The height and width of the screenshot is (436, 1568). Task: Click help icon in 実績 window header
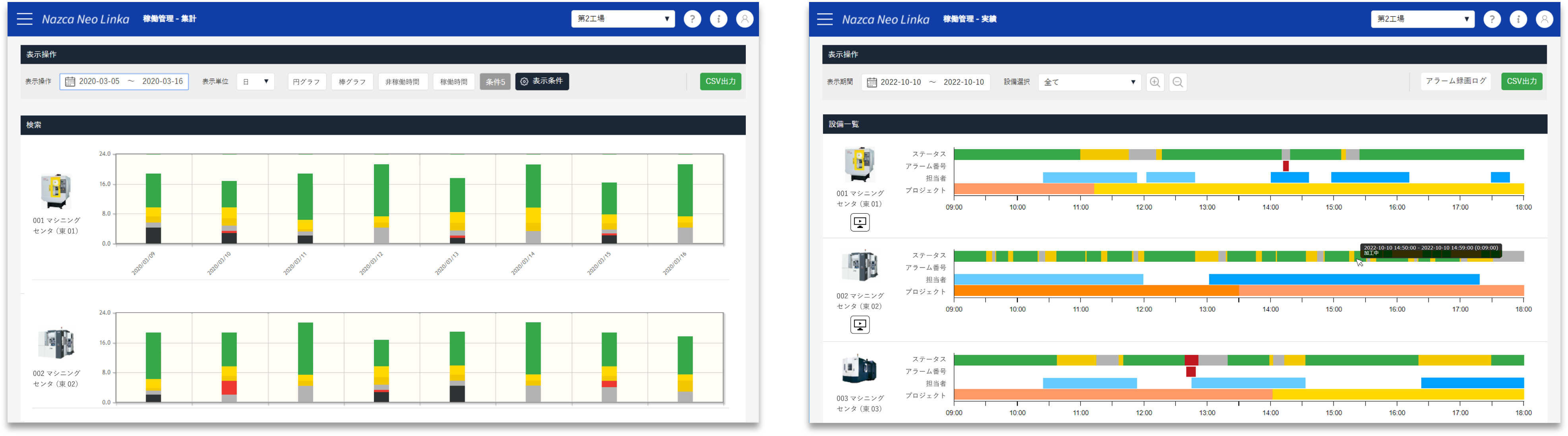tap(1492, 19)
